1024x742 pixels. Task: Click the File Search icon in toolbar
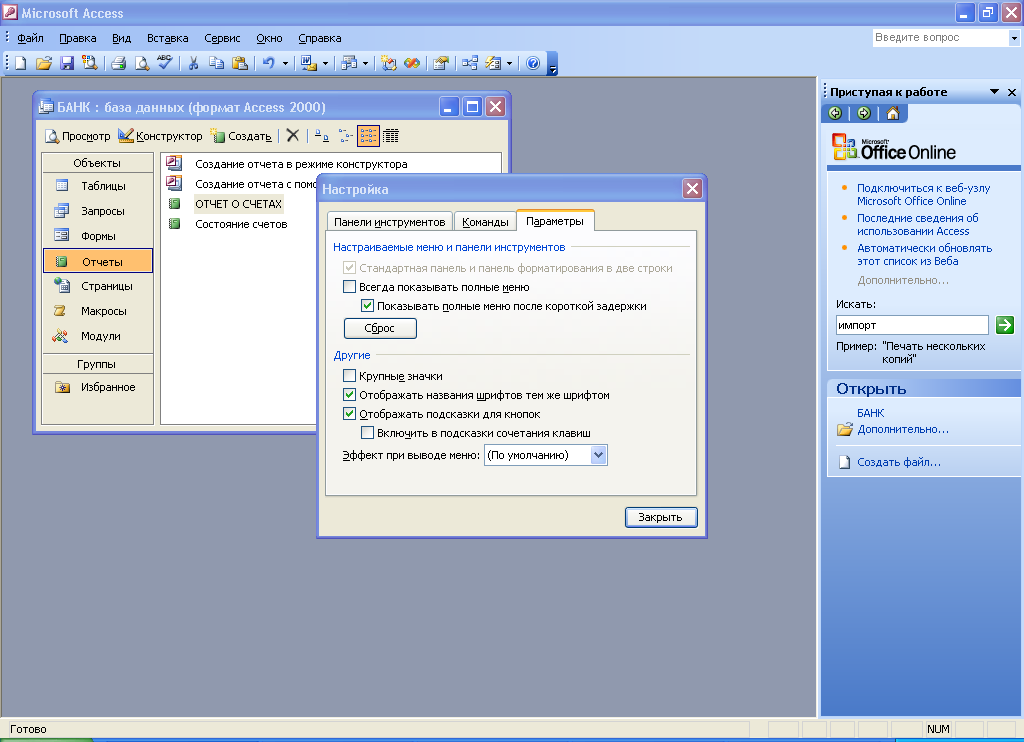89,63
